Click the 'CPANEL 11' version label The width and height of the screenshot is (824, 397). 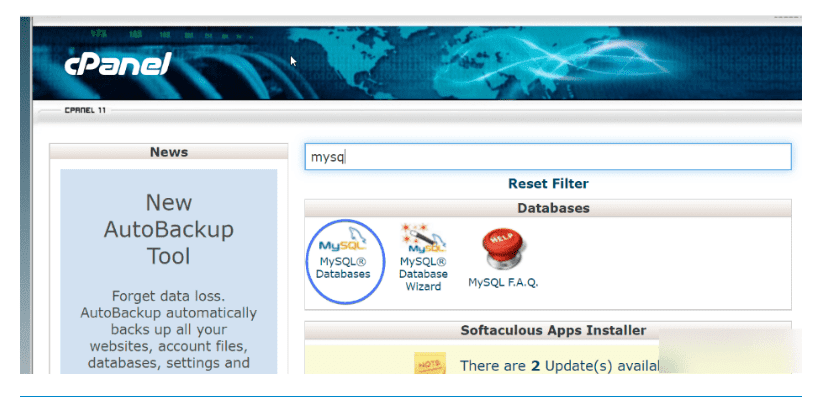(85, 110)
